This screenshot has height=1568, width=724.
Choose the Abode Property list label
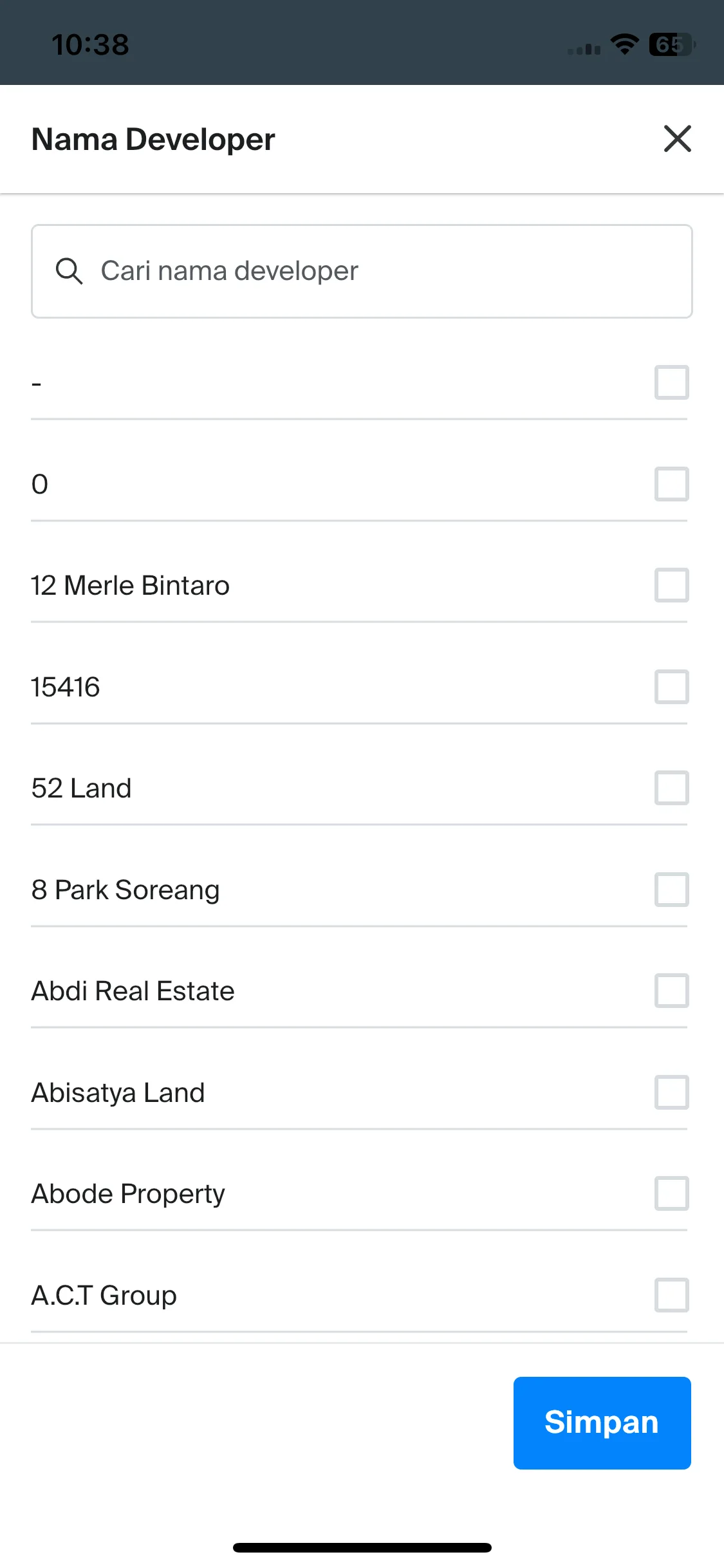[128, 1194]
